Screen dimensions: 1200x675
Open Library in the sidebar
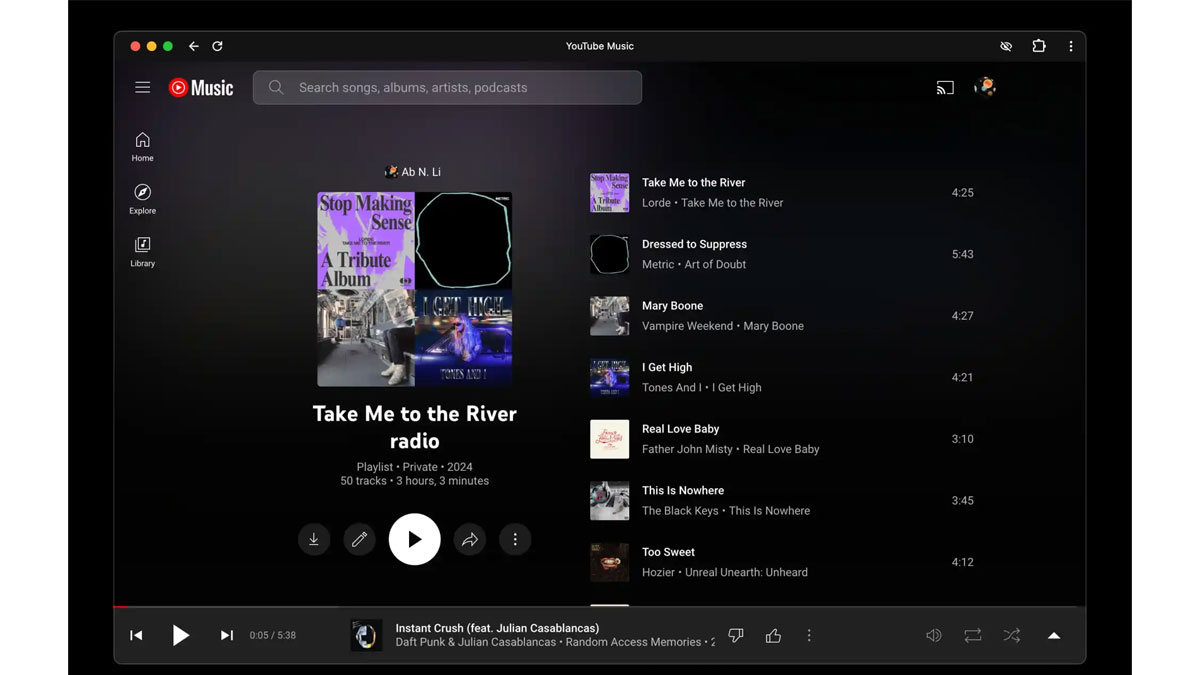click(143, 252)
